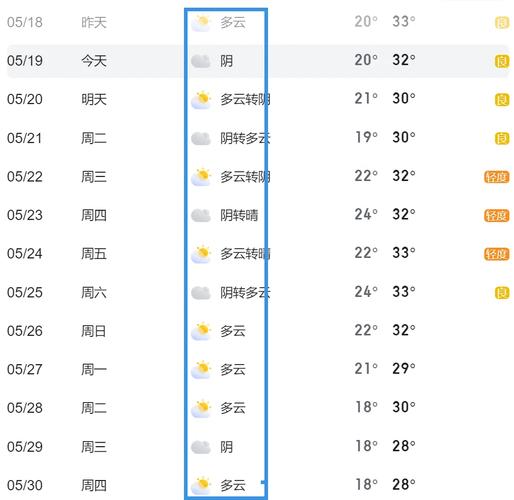This screenshot has height=500, width=514.
Task: Click 周二 in the 05/28 row
Action: (94, 408)
